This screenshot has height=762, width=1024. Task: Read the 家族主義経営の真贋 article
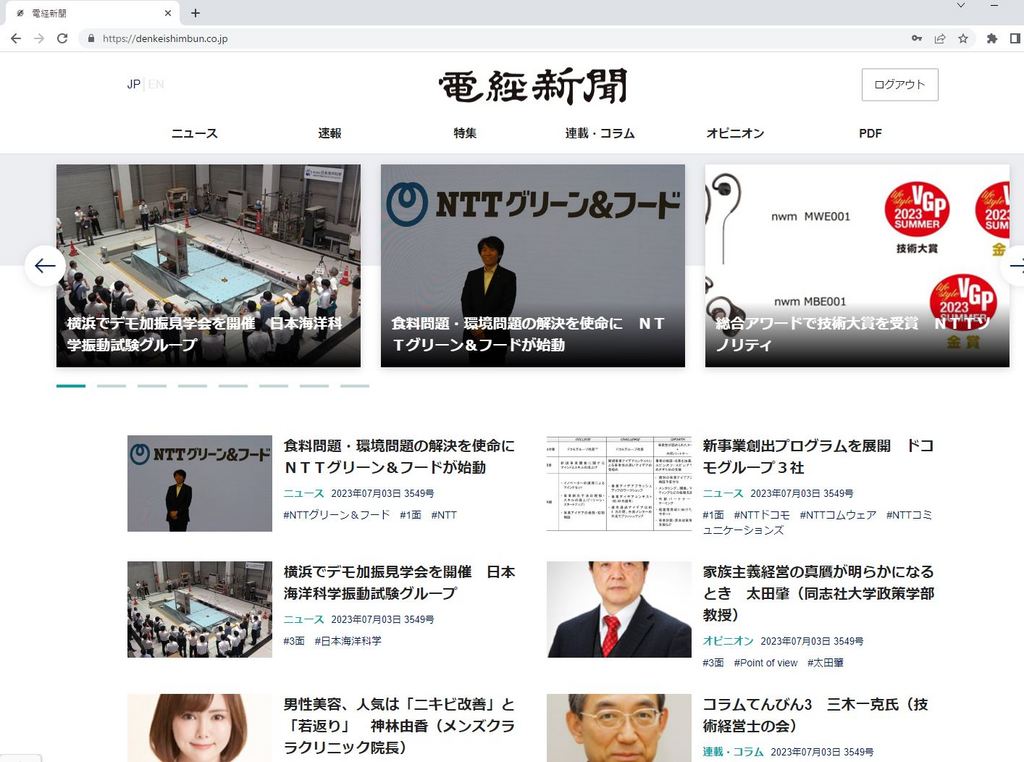(x=818, y=593)
